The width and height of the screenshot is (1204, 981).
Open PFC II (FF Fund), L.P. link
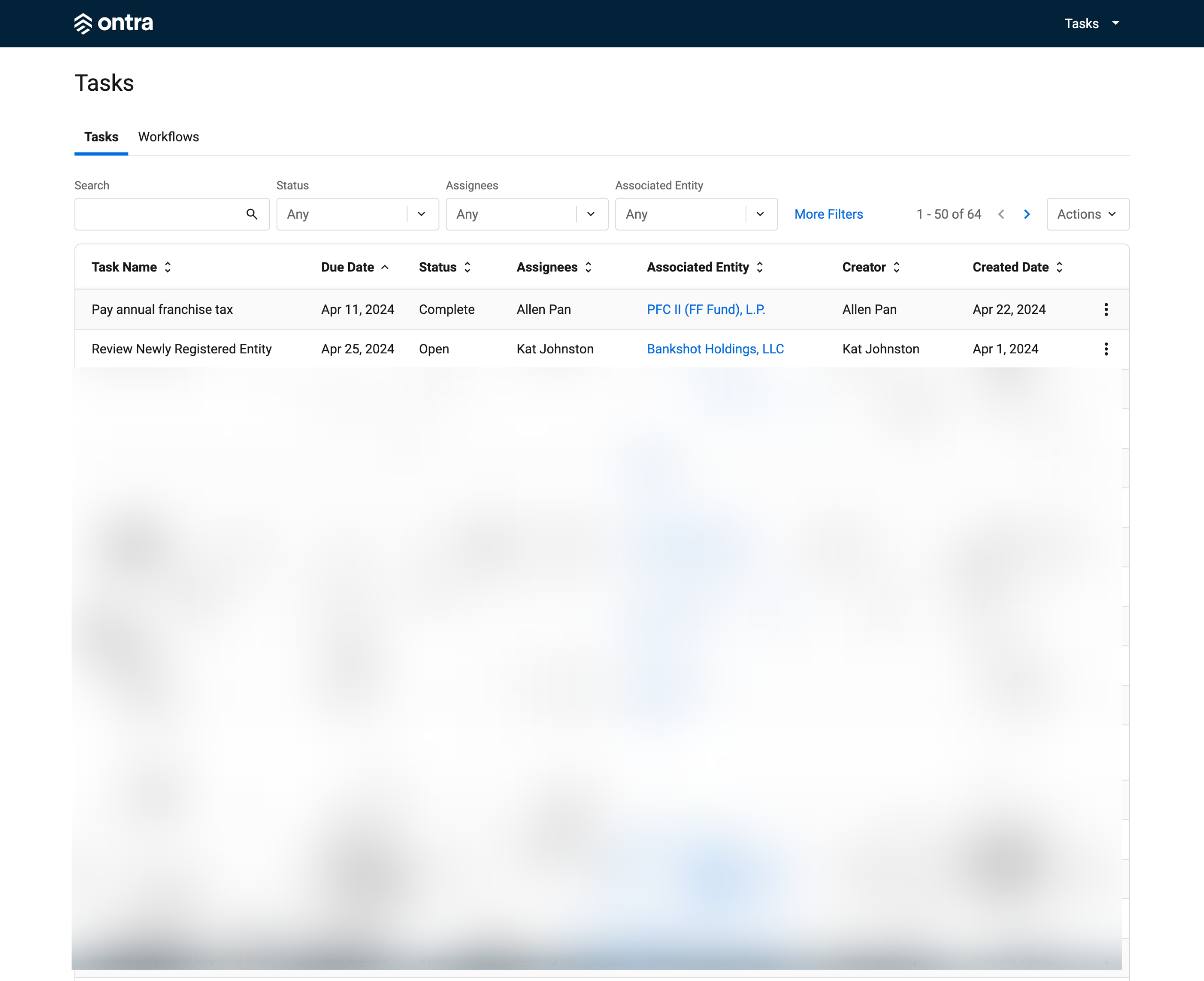point(706,309)
